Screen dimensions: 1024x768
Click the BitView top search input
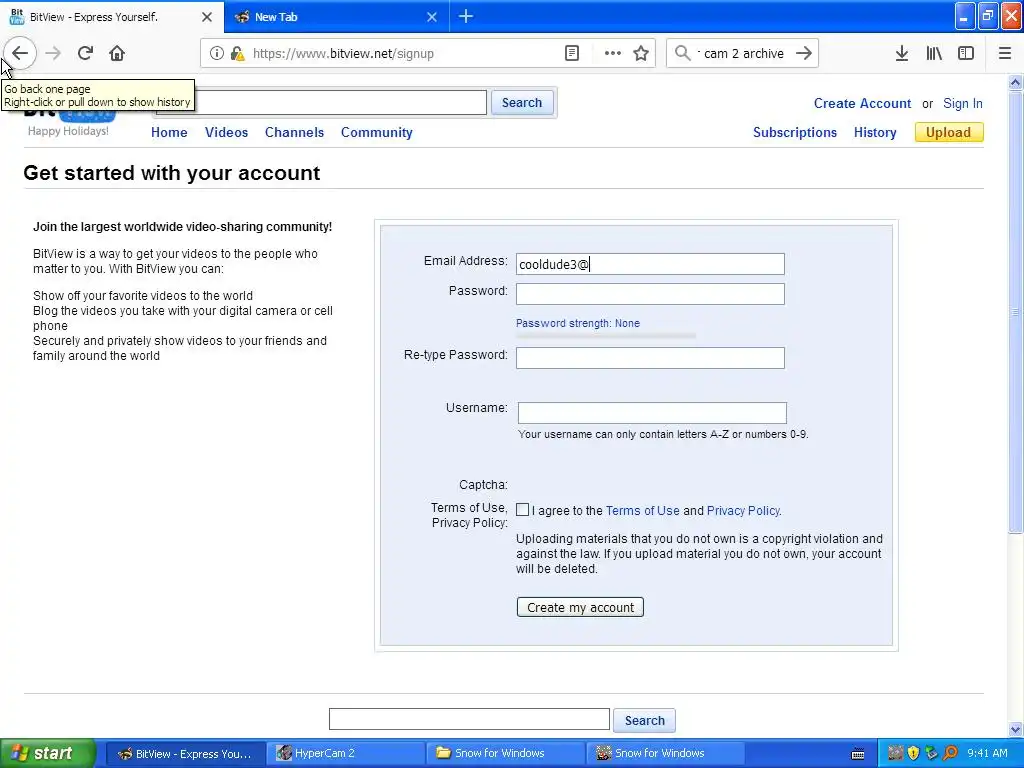point(321,103)
